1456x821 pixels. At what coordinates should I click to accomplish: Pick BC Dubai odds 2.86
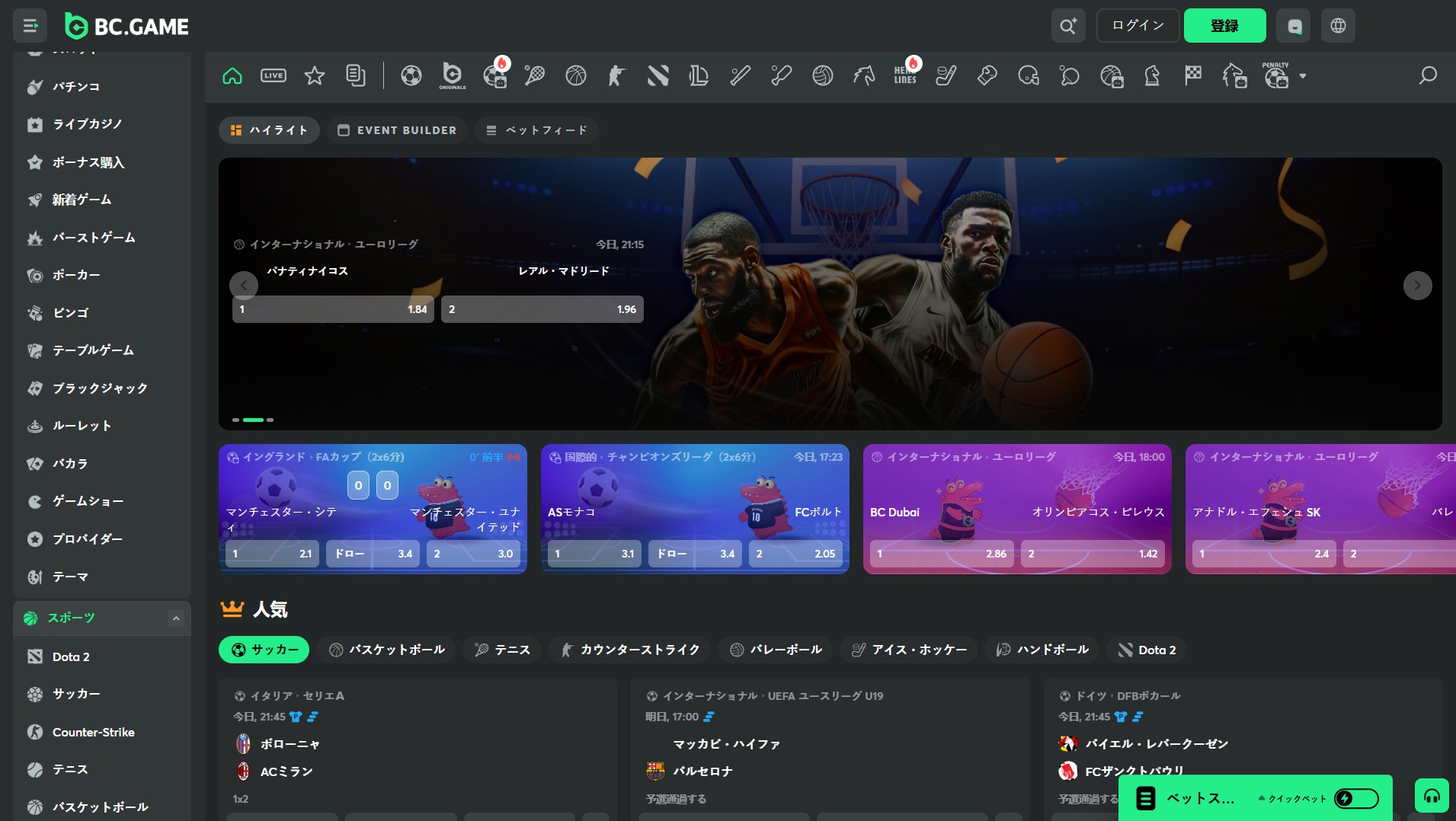click(x=941, y=554)
